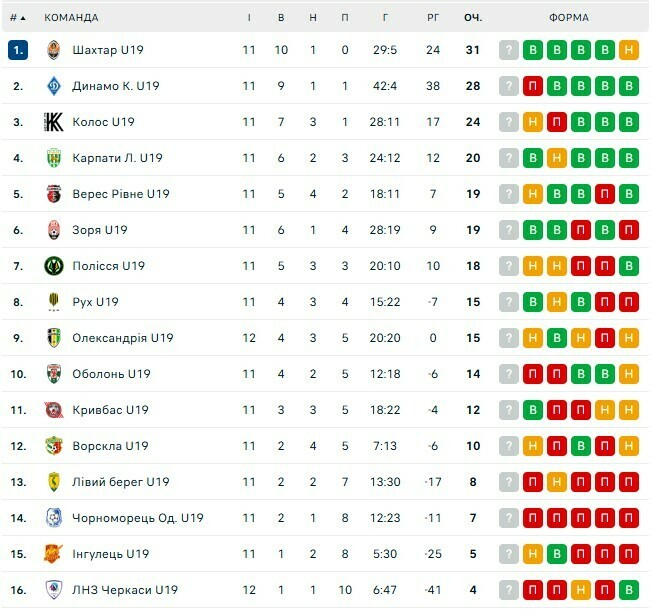652x615 pixels.
Task: Click the Shakhtar U19 club logo
Action: pyautogui.click(x=54, y=50)
